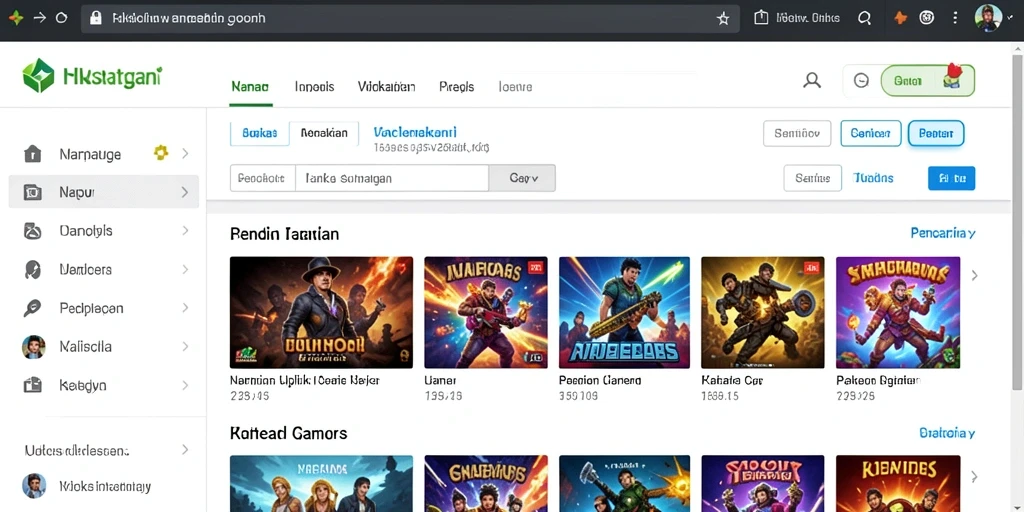Expand the Narnauge sidebar chevron

click(x=185, y=153)
